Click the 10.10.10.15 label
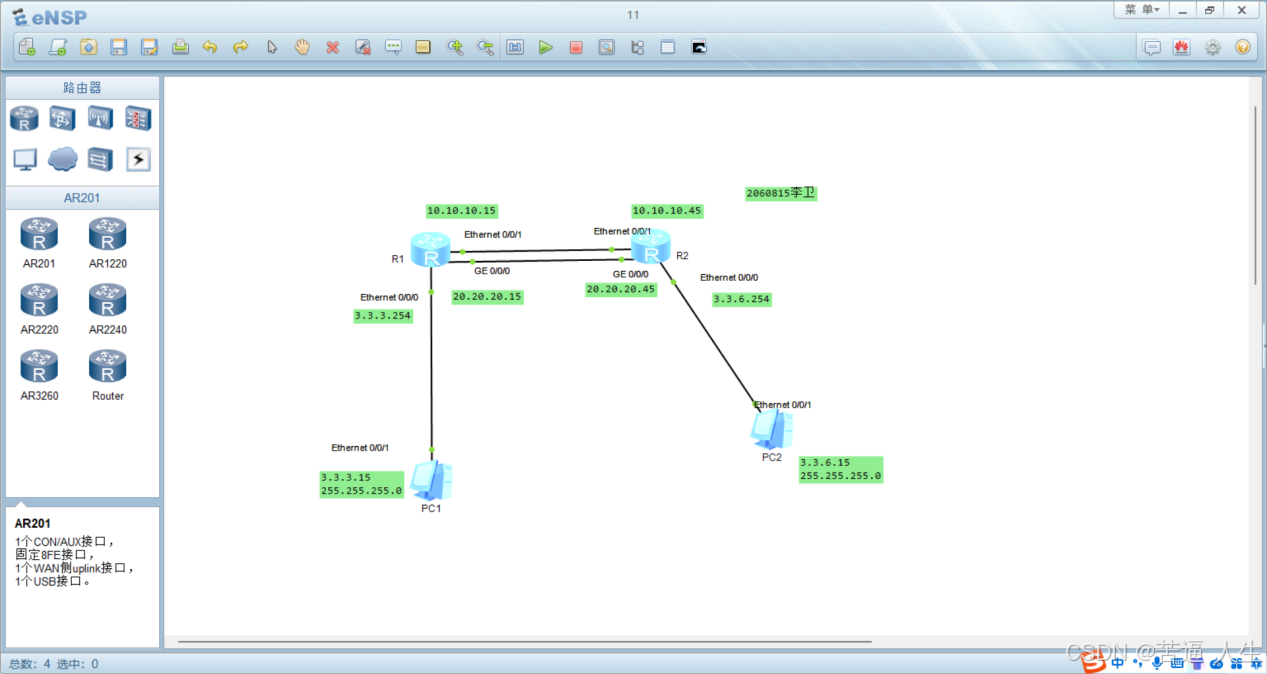This screenshot has width=1267, height=674. 462,211
